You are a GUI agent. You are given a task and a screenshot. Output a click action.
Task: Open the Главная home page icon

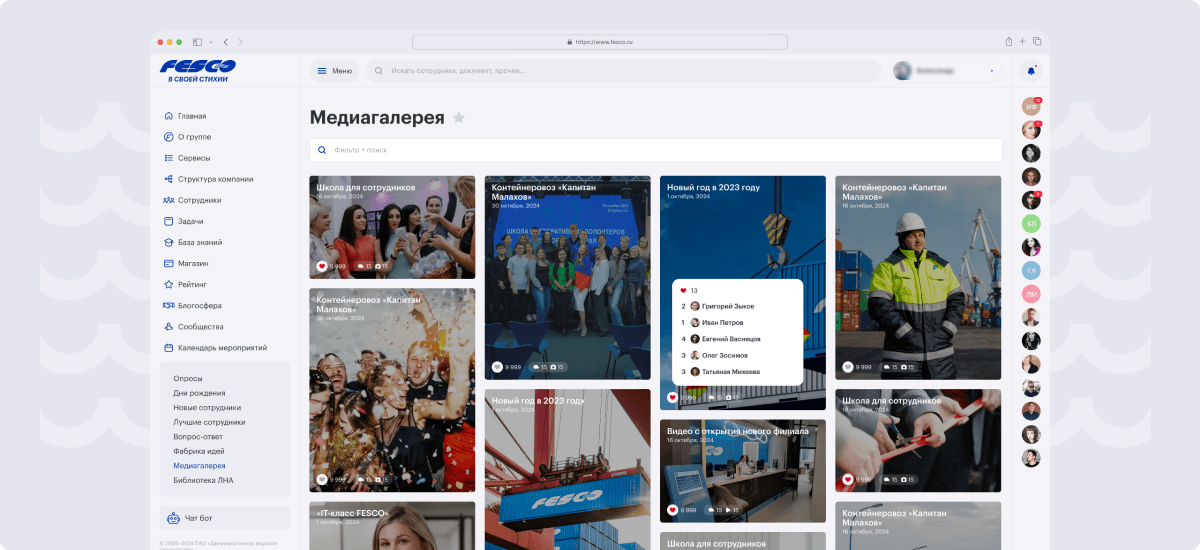168,116
